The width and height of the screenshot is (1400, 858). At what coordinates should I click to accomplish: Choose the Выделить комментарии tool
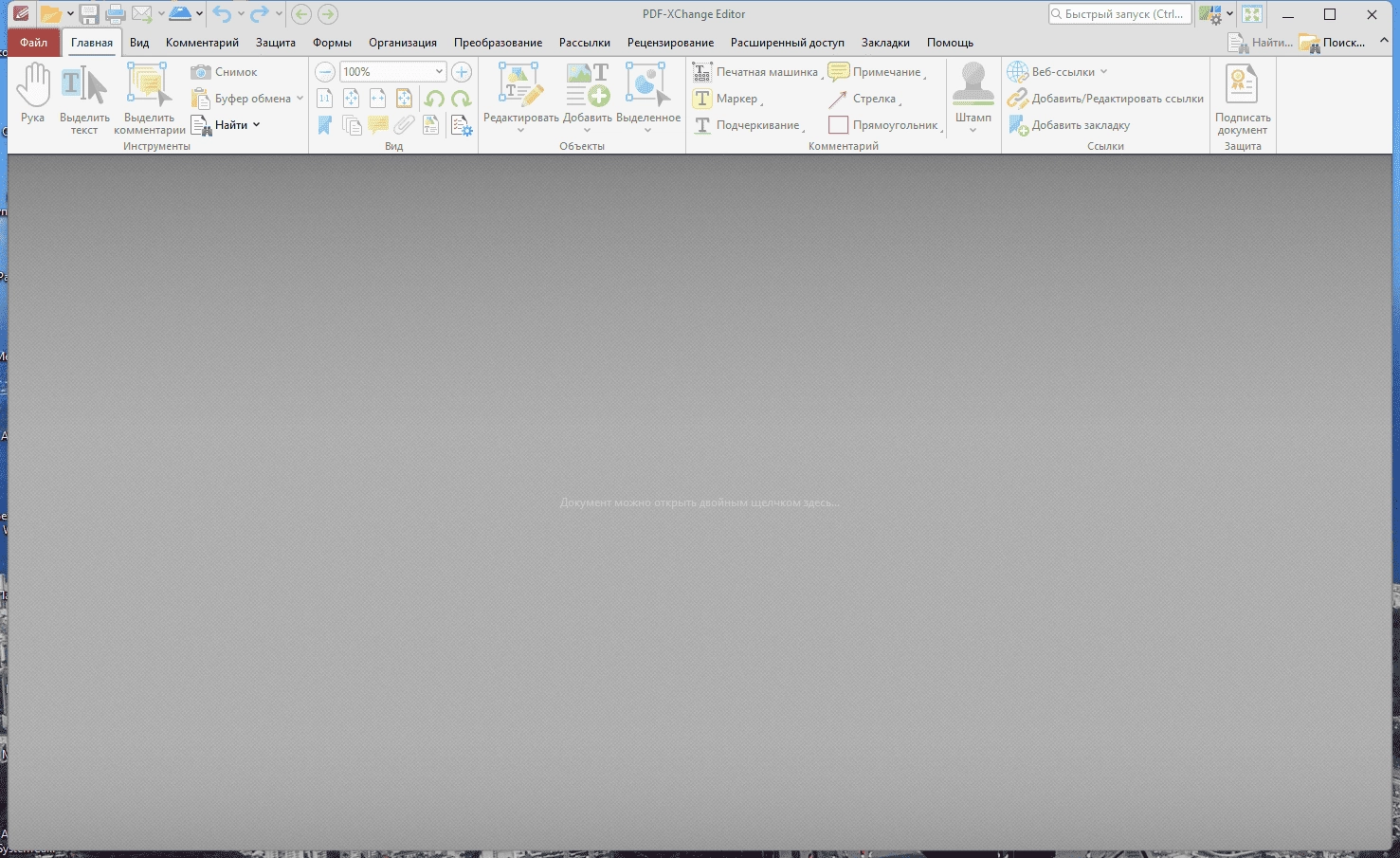tap(150, 100)
